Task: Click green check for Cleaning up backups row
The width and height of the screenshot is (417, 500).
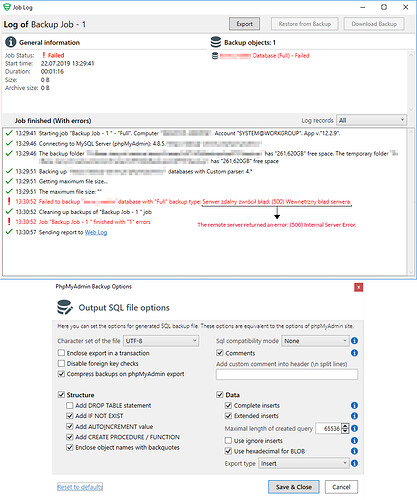Action: pyautogui.click(x=9, y=211)
